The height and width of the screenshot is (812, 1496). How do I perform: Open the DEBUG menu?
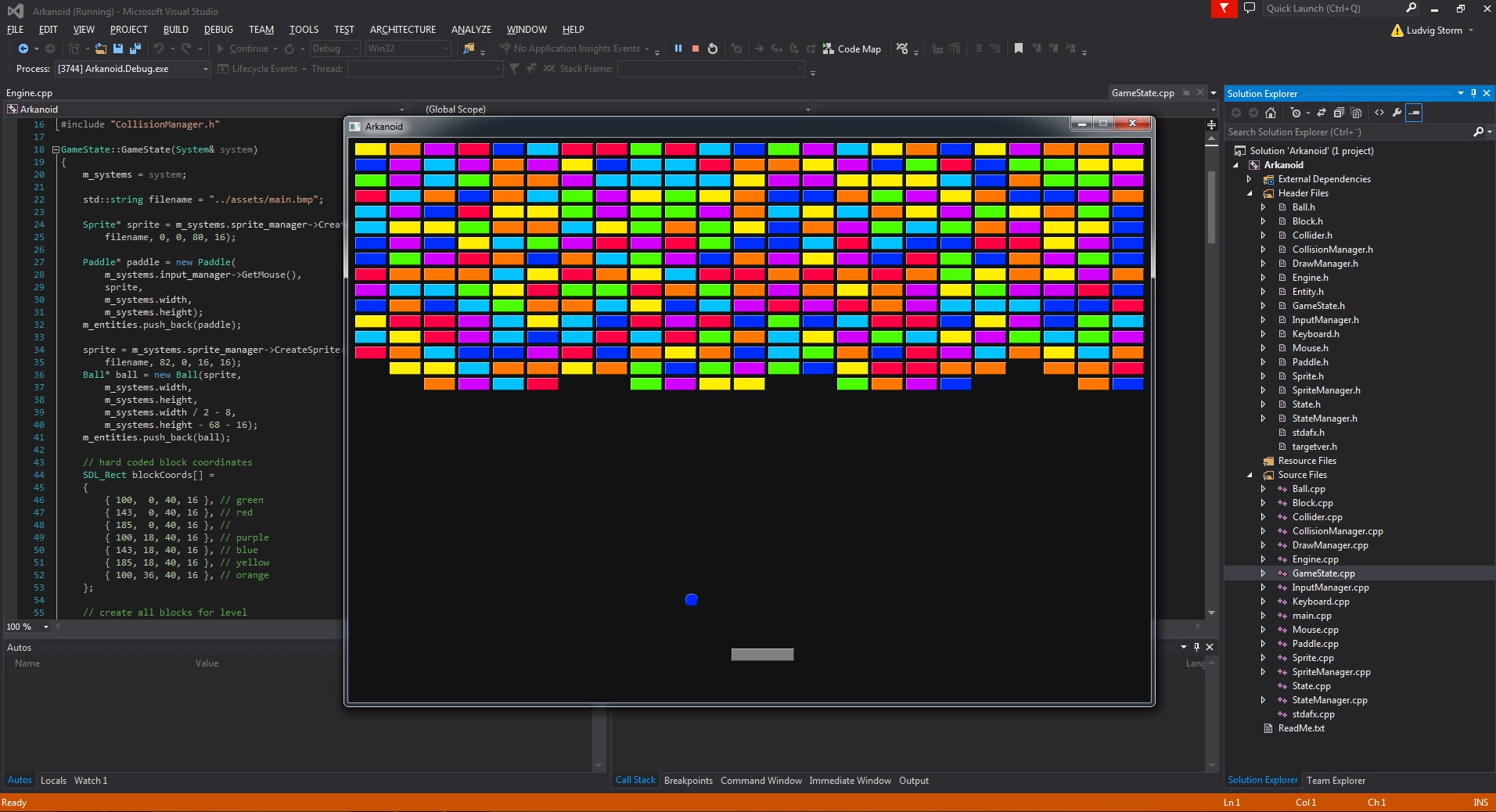[218, 30]
